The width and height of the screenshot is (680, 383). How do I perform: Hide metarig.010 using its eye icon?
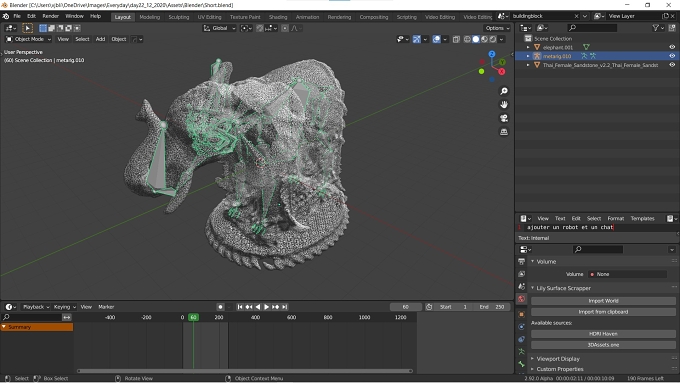(x=672, y=56)
